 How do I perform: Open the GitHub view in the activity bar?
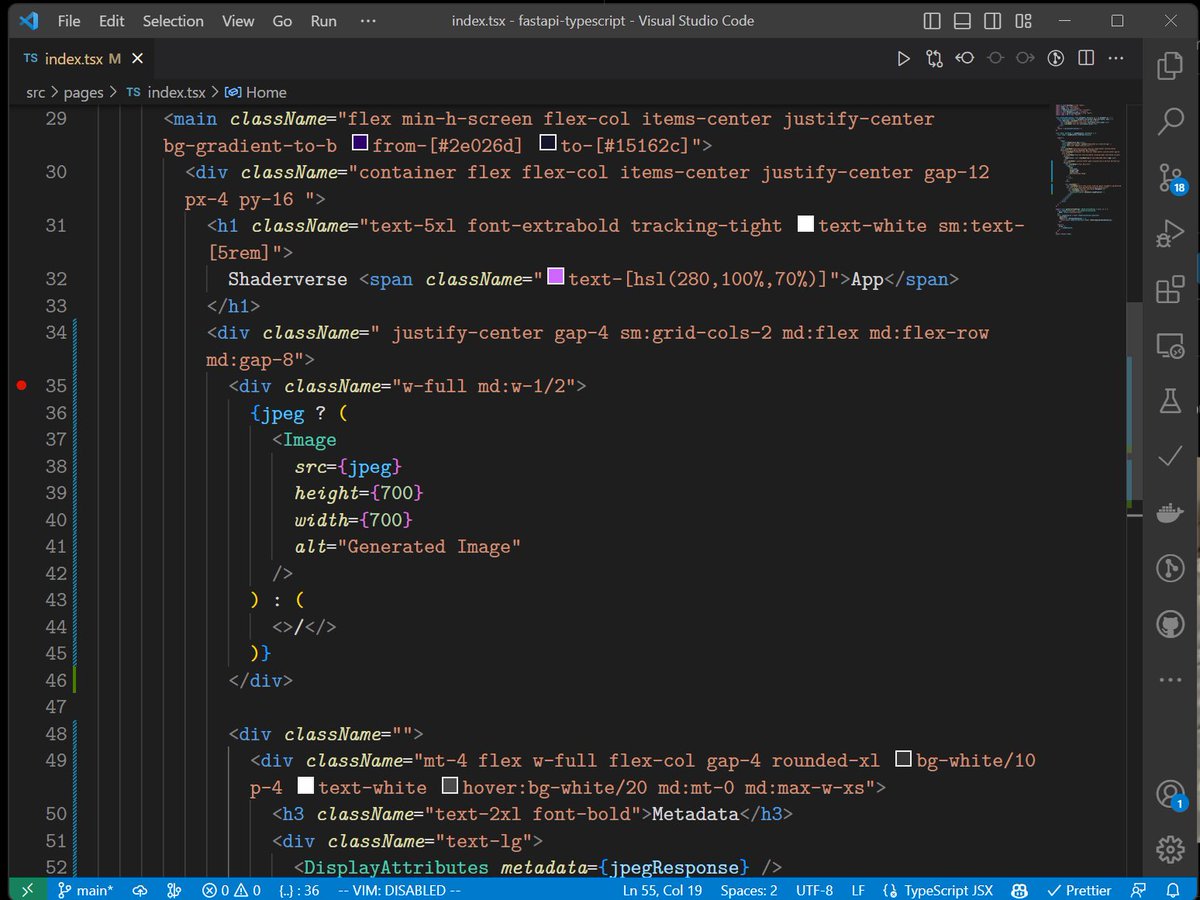[1170, 625]
